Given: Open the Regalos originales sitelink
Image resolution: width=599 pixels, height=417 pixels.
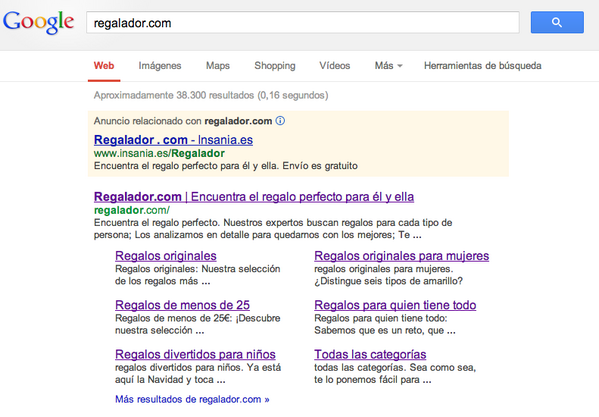Looking at the screenshot, I should click(166, 256).
